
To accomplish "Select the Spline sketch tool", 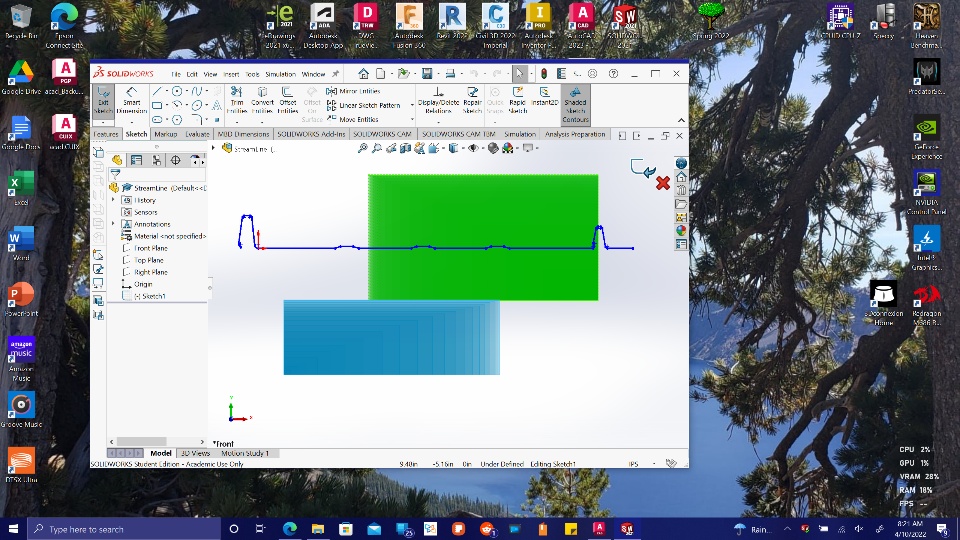I will 197,91.
